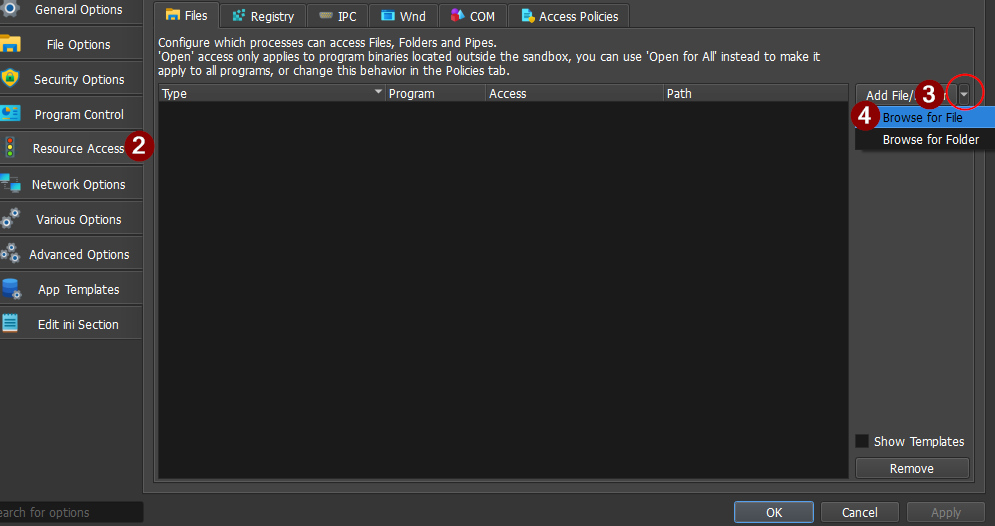This screenshot has height=526, width=995.
Task: Switch to the Registry tab
Action: 263,16
